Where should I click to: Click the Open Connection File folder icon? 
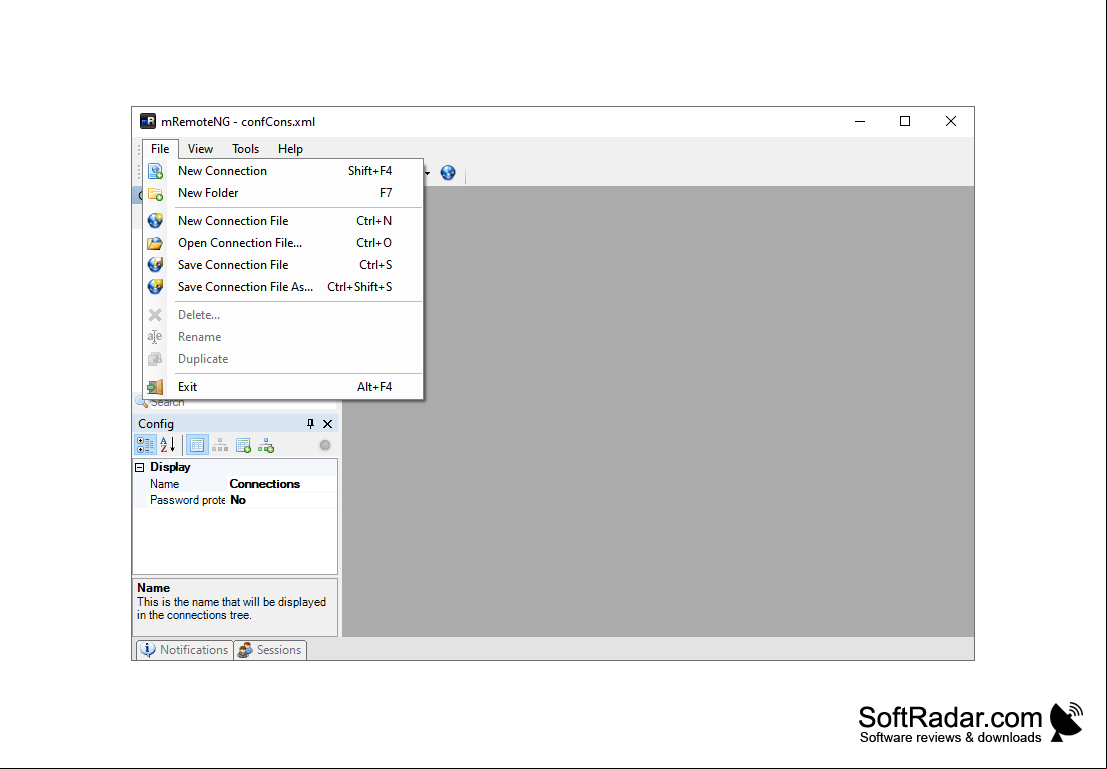click(155, 244)
